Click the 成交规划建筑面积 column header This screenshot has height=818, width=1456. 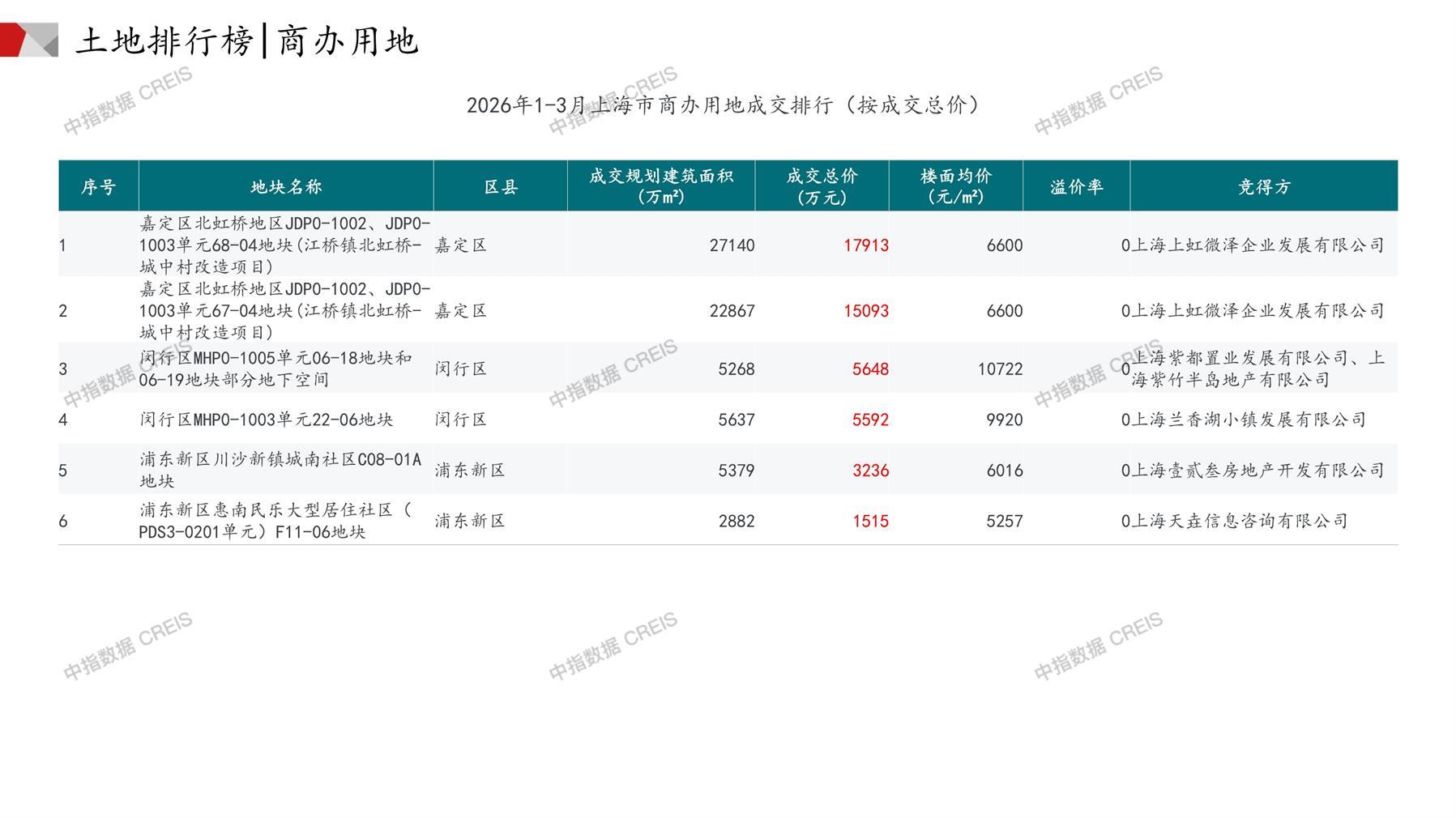coord(660,186)
